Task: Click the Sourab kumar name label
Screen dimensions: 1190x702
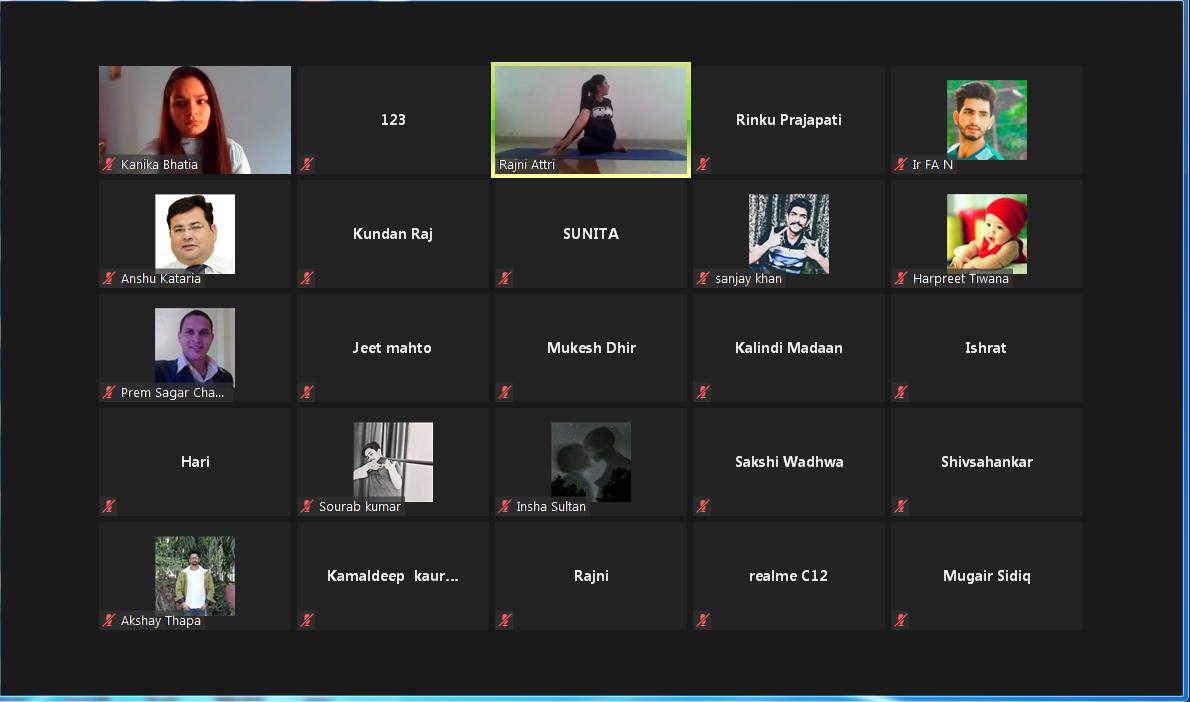Action: (360, 506)
